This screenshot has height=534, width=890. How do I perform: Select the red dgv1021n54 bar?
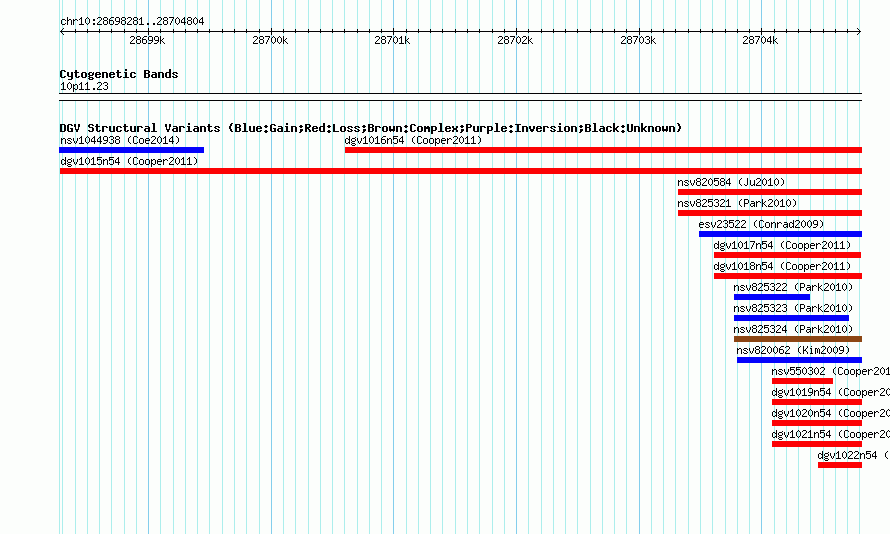(x=817, y=444)
